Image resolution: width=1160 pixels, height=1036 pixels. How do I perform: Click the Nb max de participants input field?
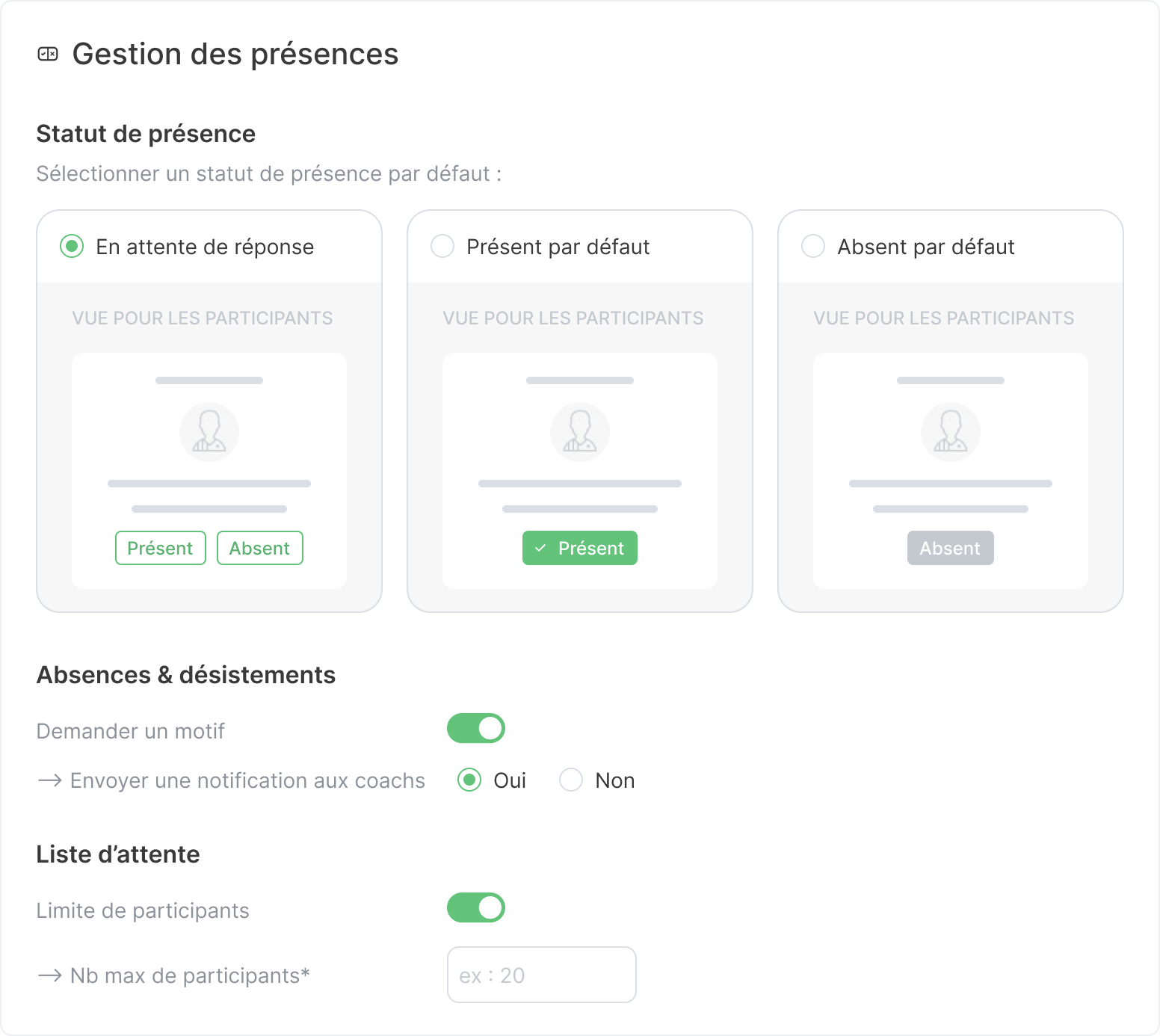pos(541,975)
